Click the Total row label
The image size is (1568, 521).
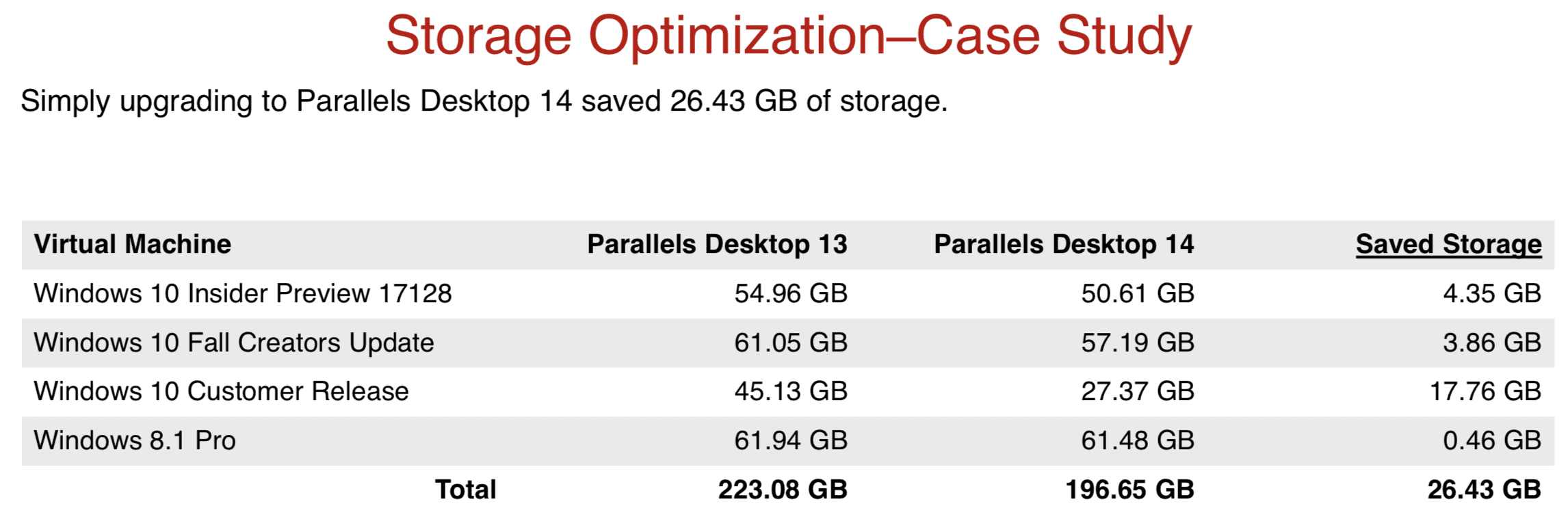tap(466, 490)
